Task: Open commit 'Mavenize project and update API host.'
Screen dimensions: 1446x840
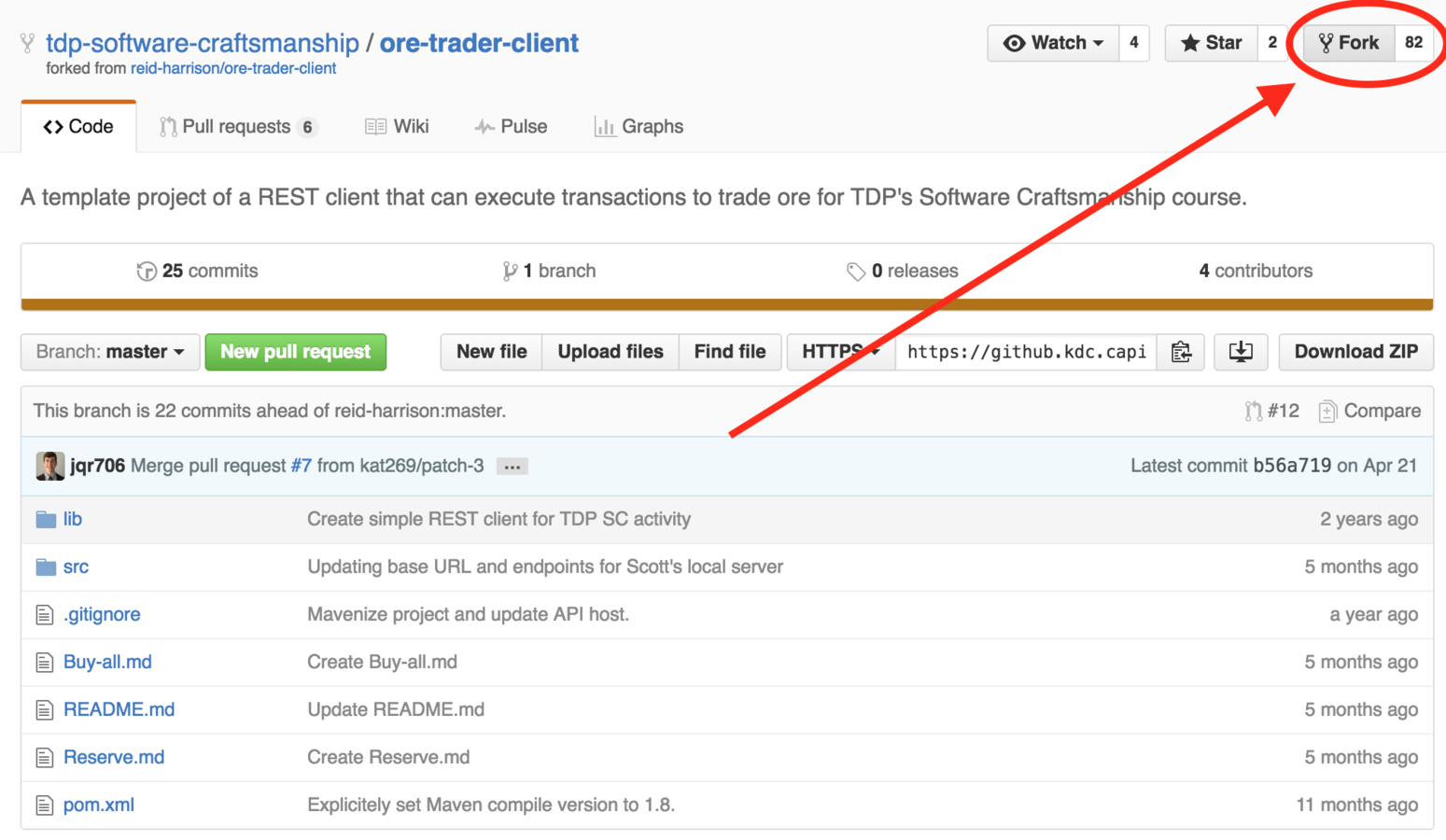Action: coord(469,614)
